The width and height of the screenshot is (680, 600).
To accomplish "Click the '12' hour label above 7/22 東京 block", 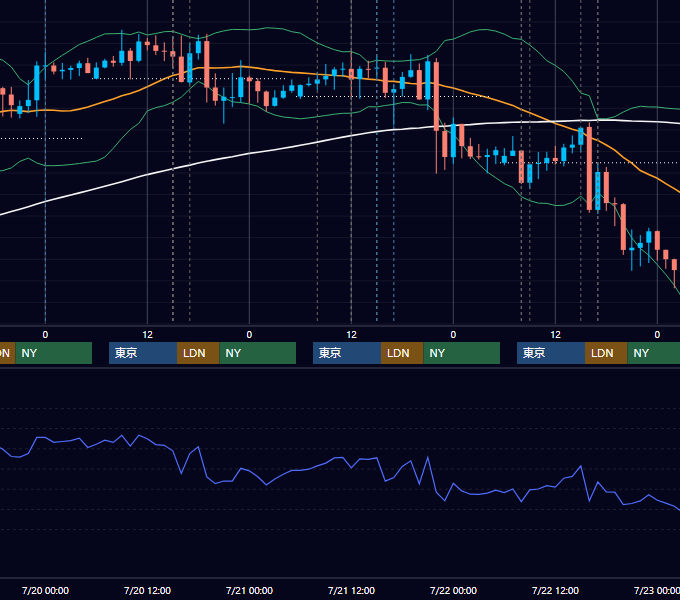I will pyautogui.click(x=556, y=335).
